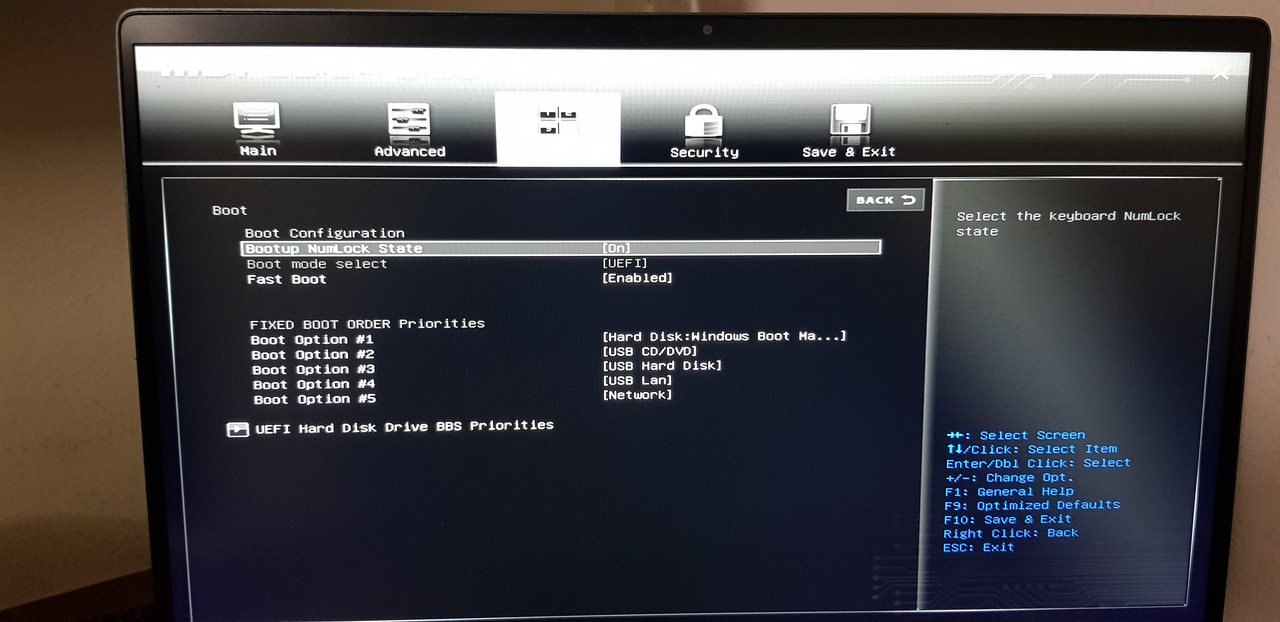Click the Enter/Dbl Click: Select hint
Screen dimensions: 1280x622
(x=1038, y=464)
